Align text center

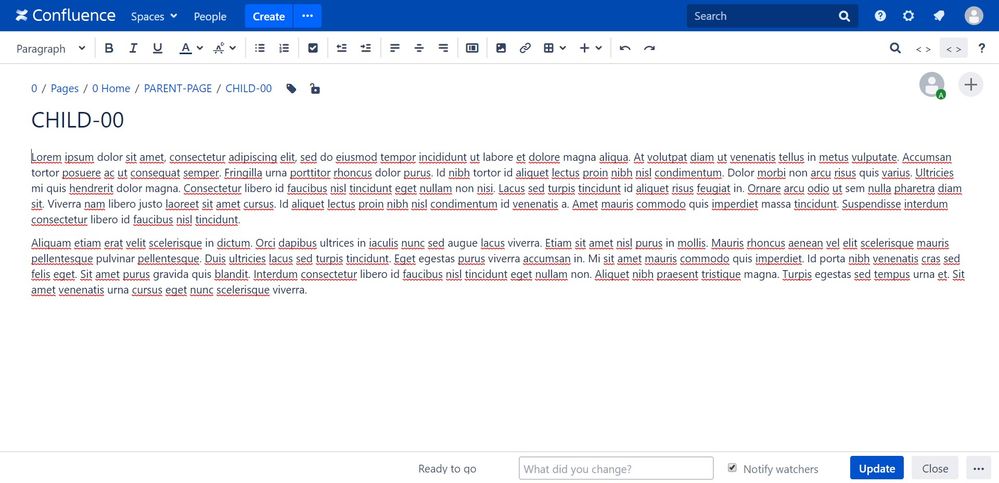(x=419, y=48)
